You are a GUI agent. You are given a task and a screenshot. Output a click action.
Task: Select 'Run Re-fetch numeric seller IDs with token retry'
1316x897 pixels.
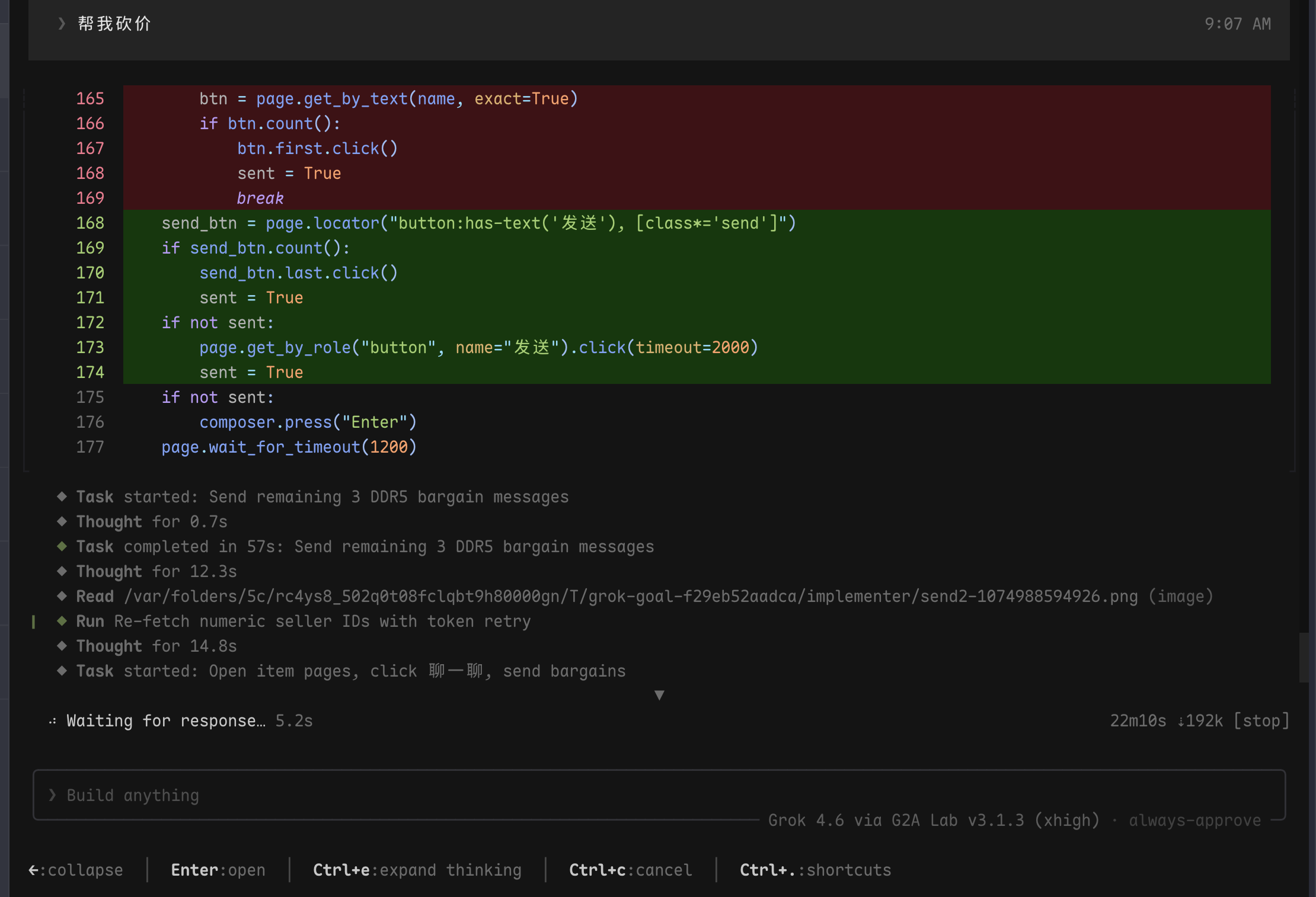304,621
